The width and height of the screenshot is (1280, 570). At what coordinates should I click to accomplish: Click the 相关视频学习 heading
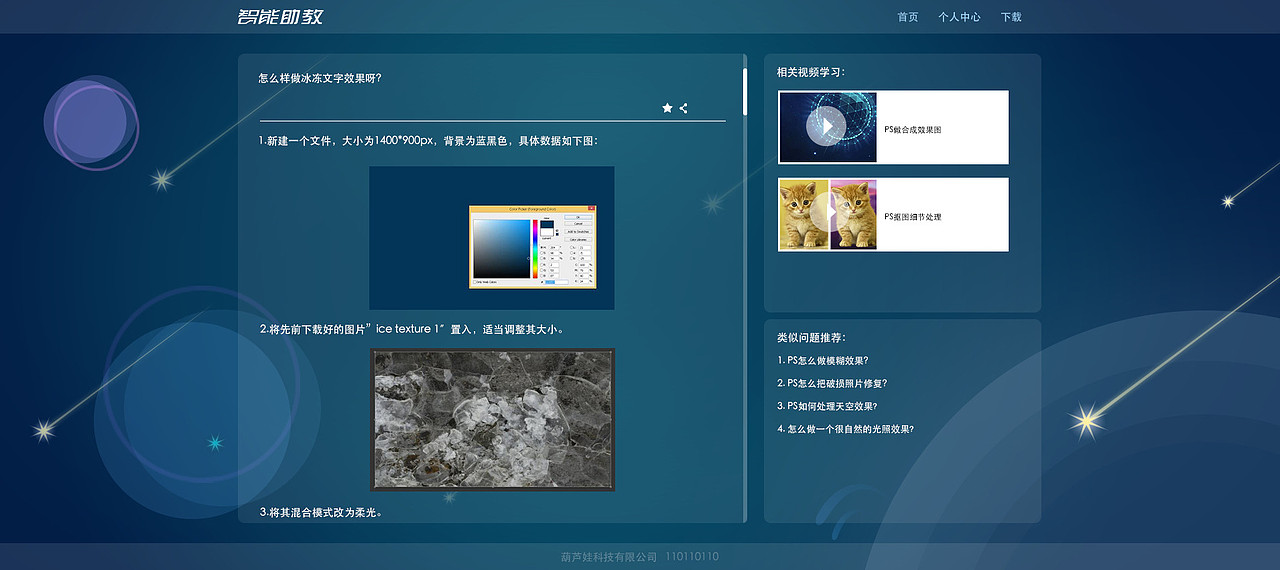[811, 72]
